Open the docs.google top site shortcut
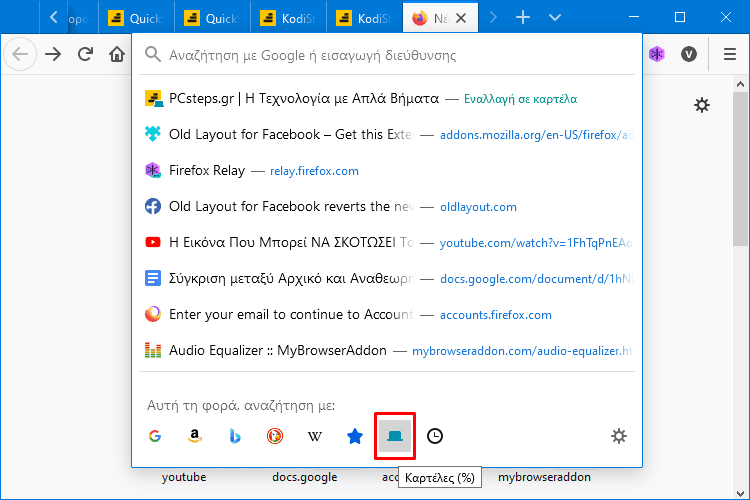Image resolution: width=750 pixels, height=500 pixels. pos(305,477)
